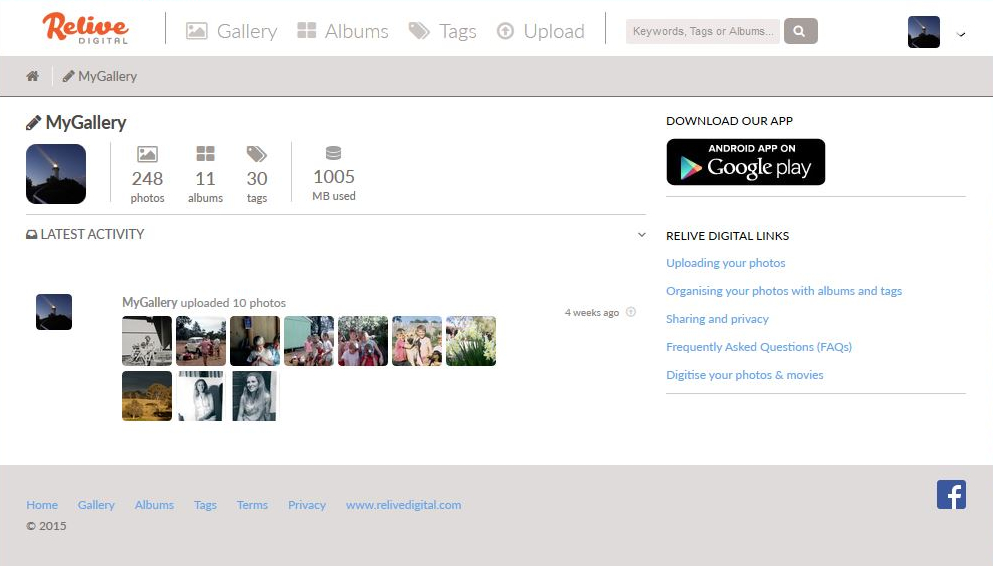Click the Albums footer link
Screen dimensions: 993x566
tap(154, 505)
